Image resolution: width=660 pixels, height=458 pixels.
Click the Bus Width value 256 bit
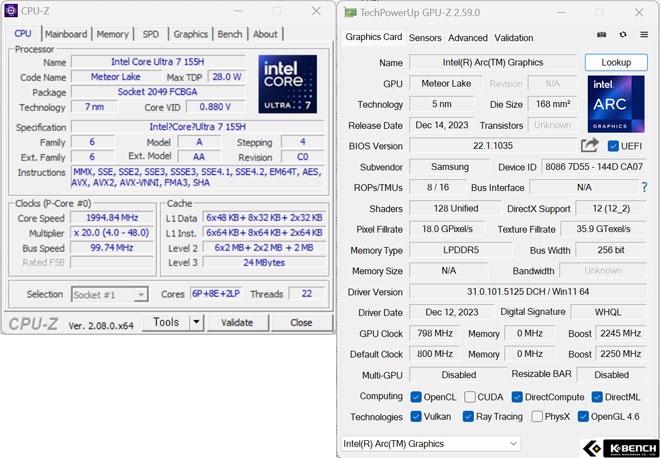pyautogui.click(x=611, y=250)
